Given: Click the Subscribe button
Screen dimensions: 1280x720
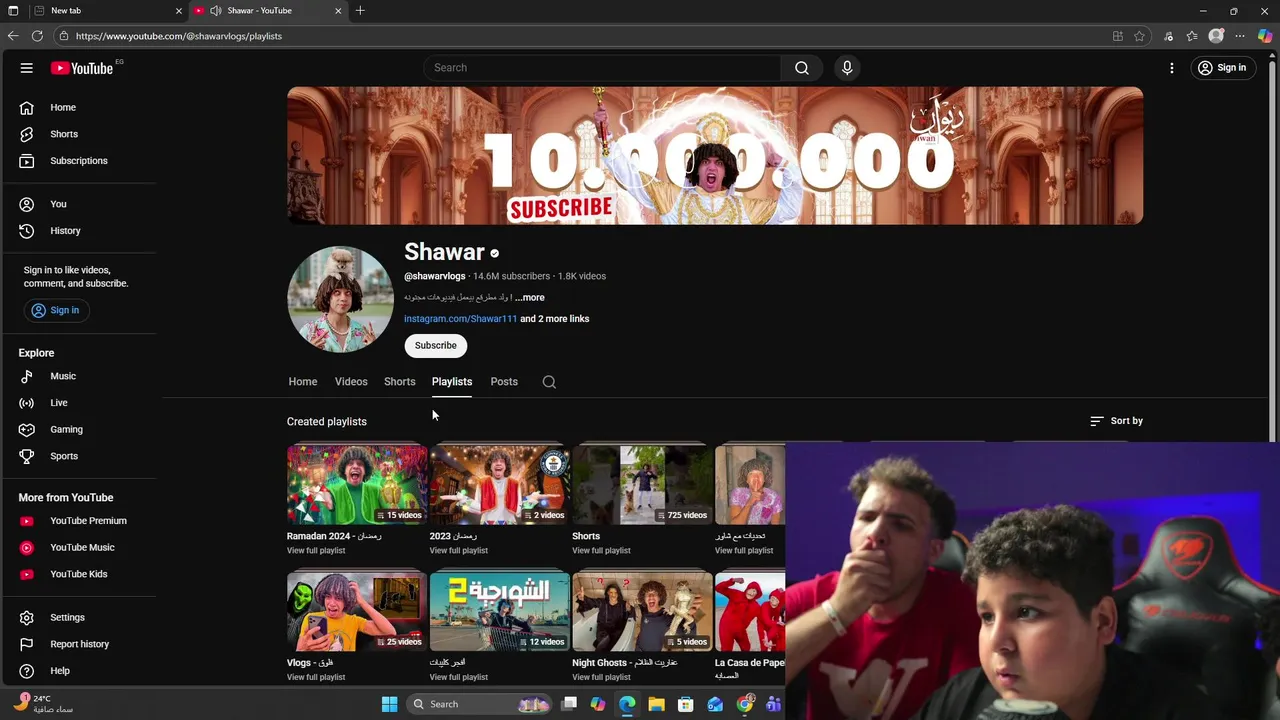Looking at the screenshot, I should 436,346.
